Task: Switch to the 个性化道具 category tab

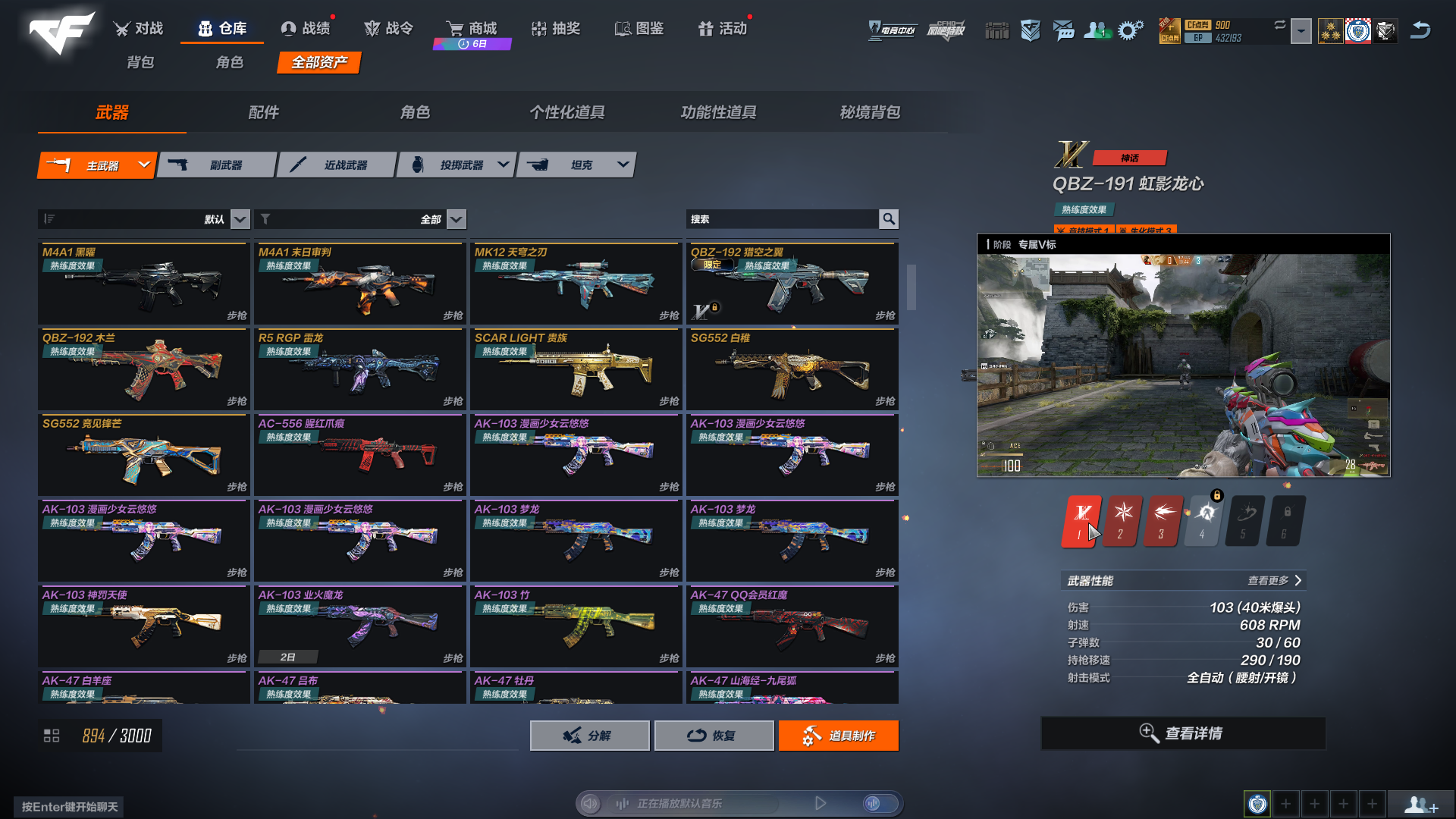Action: [567, 112]
